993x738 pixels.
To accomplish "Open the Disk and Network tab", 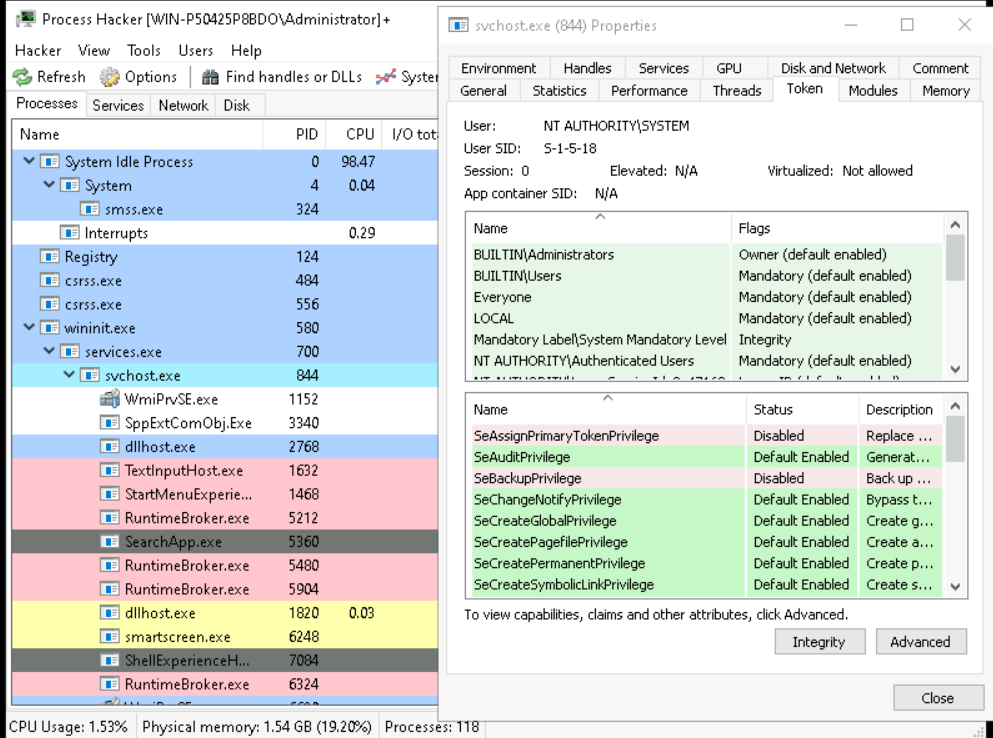I will [833, 68].
